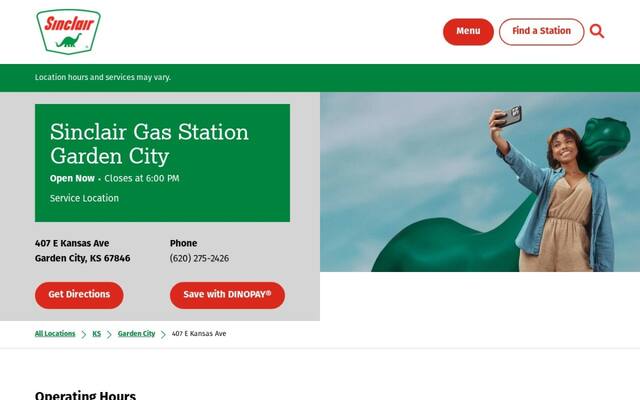
Task: Open the Garden City breadcrumb link
Action: [136, 333]
